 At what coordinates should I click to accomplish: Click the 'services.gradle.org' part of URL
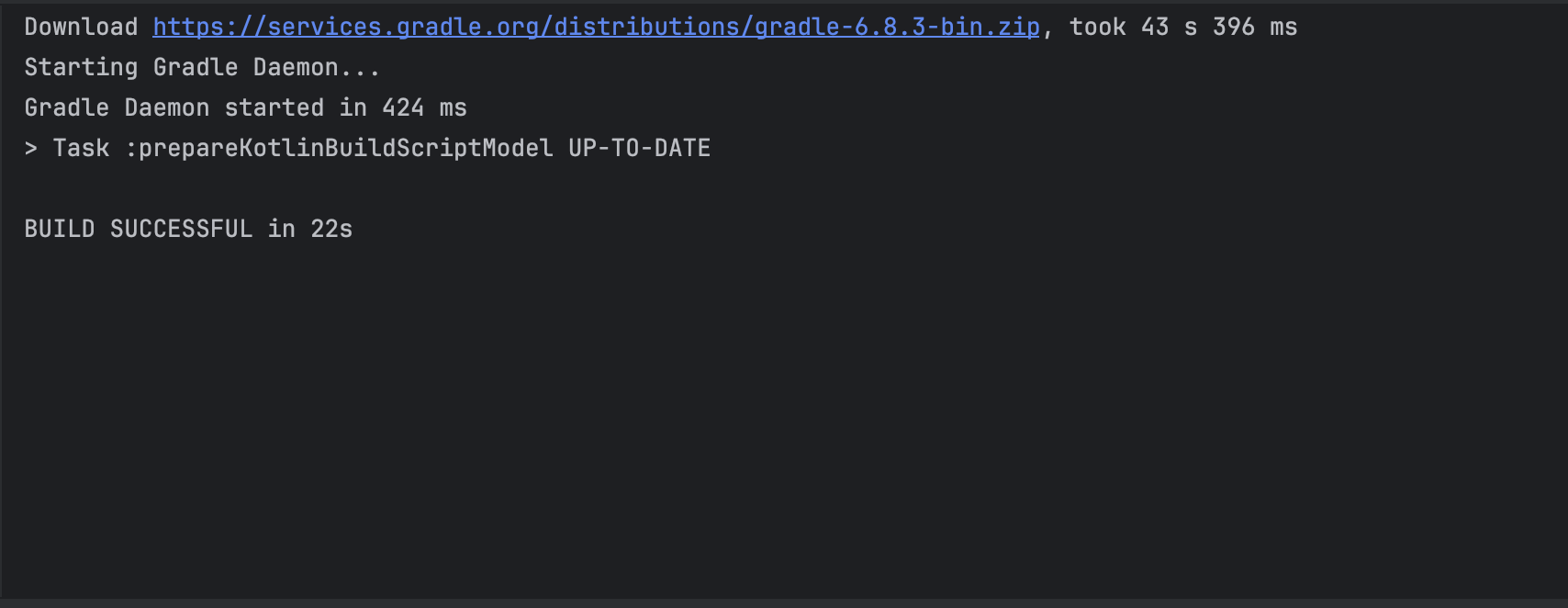click(x=403, y=28)
